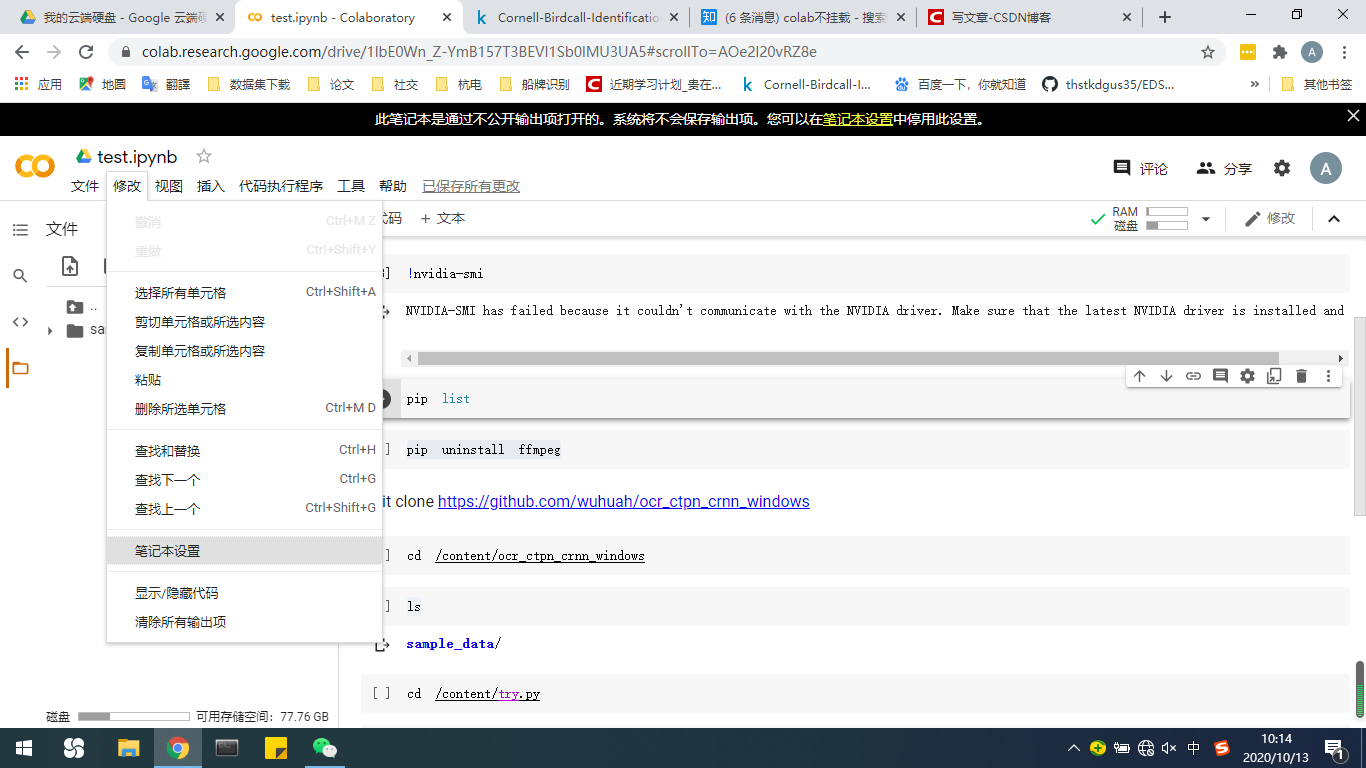Choose 选择所有单元格 from edit menu
The height and width of the screenshot is (768, 1366).
coord(244,293)
